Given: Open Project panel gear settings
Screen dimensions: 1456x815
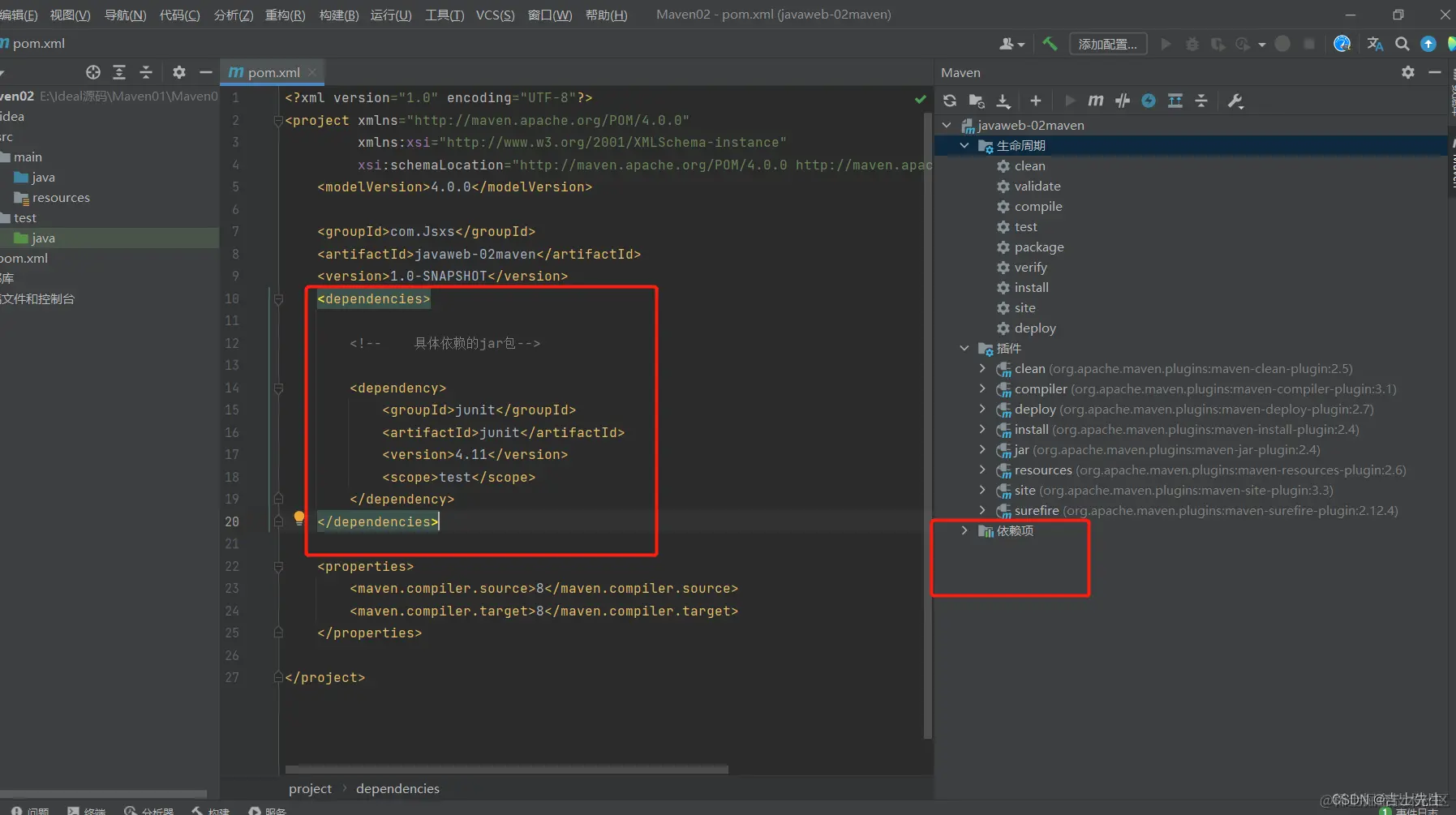Looking at the screenshot, I should click(179, 72).
